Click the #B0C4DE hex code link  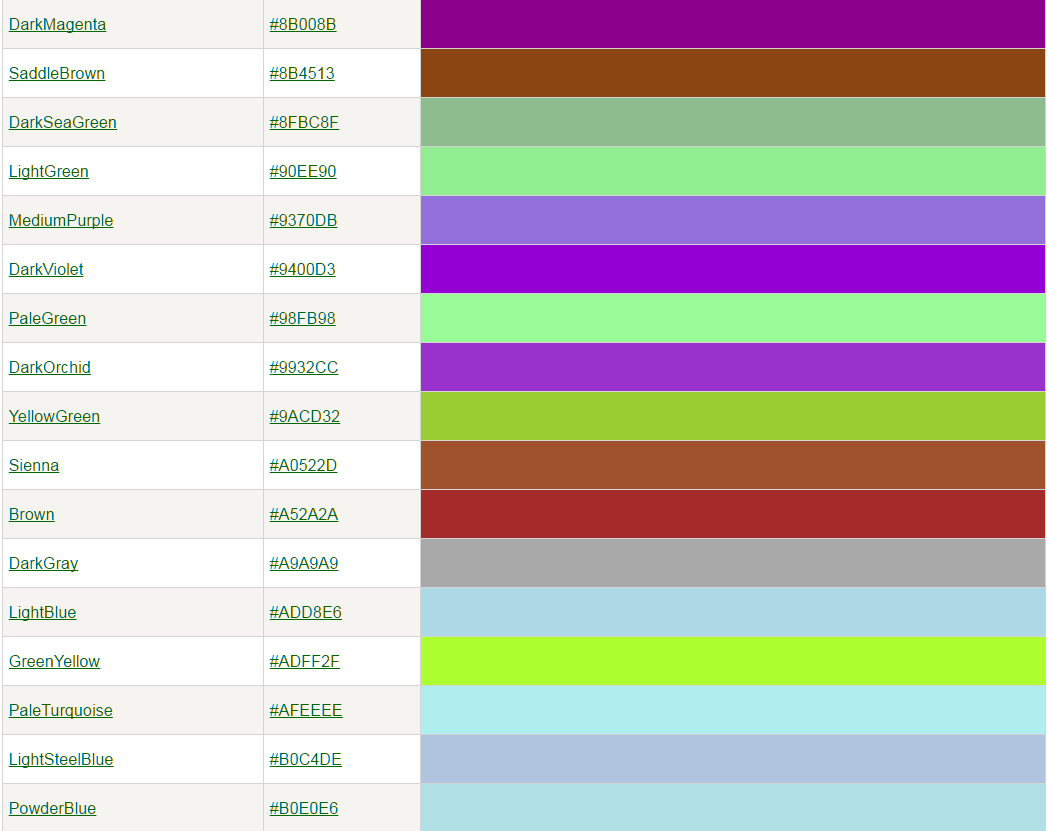[305, 760]
